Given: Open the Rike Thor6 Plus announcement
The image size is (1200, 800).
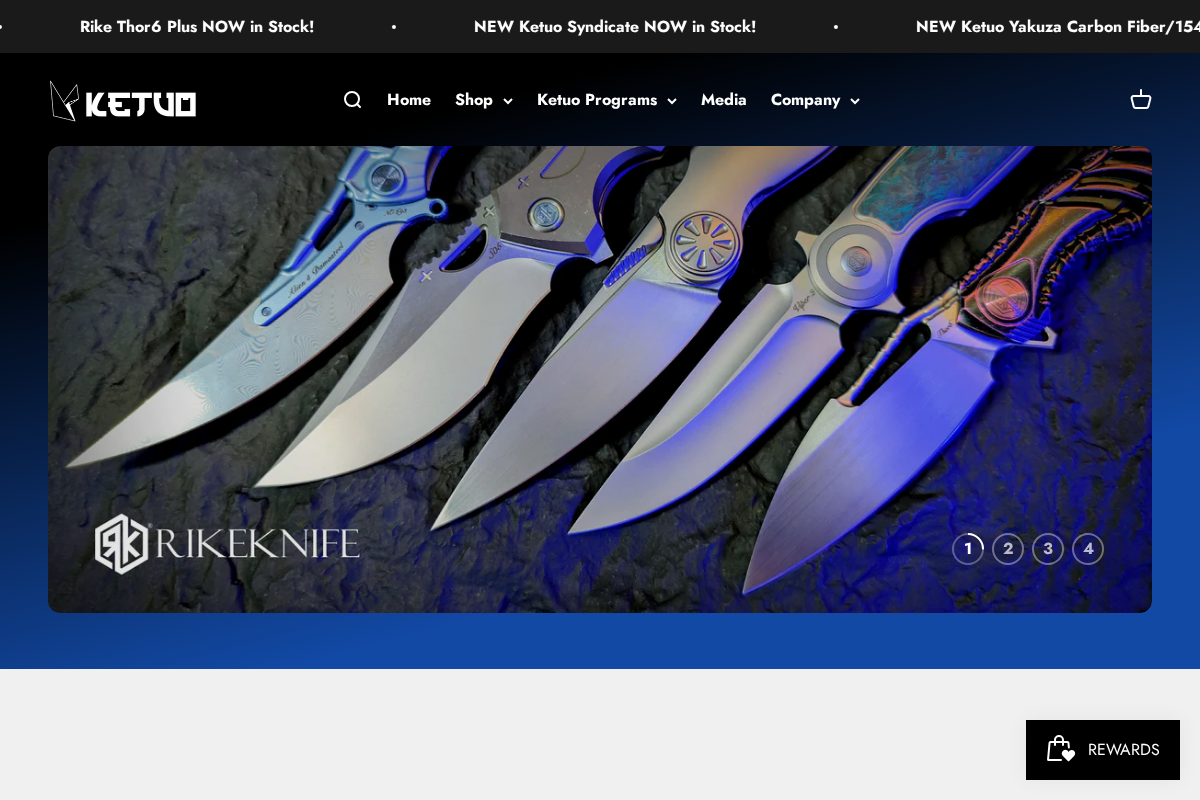Looking at the screenshot, I should coord(196,26).
